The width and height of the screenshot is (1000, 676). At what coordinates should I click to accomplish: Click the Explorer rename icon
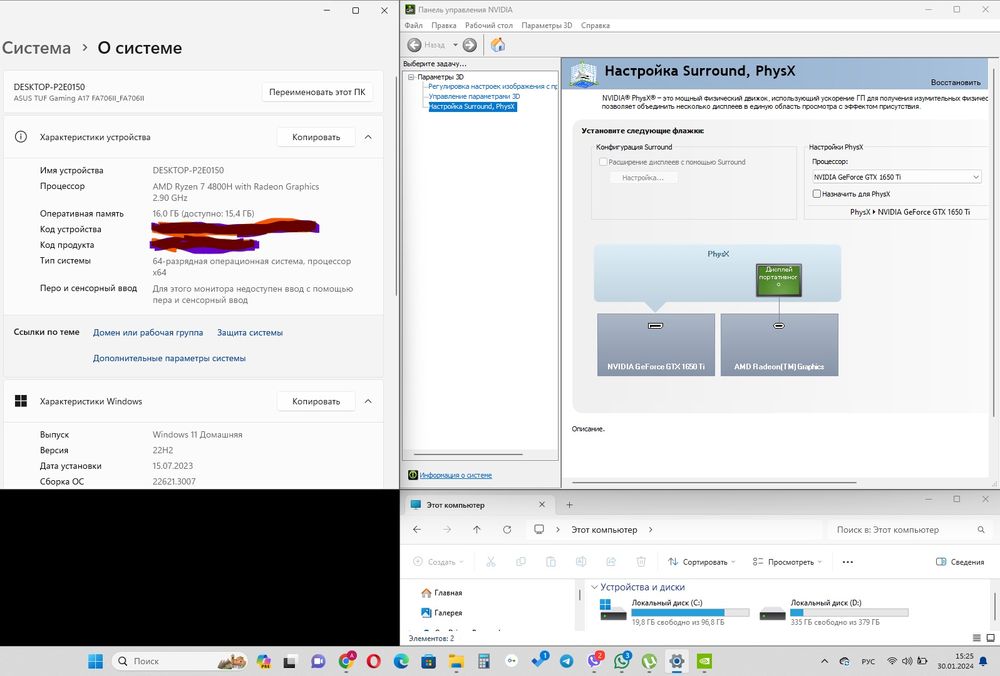pos(581,562)
